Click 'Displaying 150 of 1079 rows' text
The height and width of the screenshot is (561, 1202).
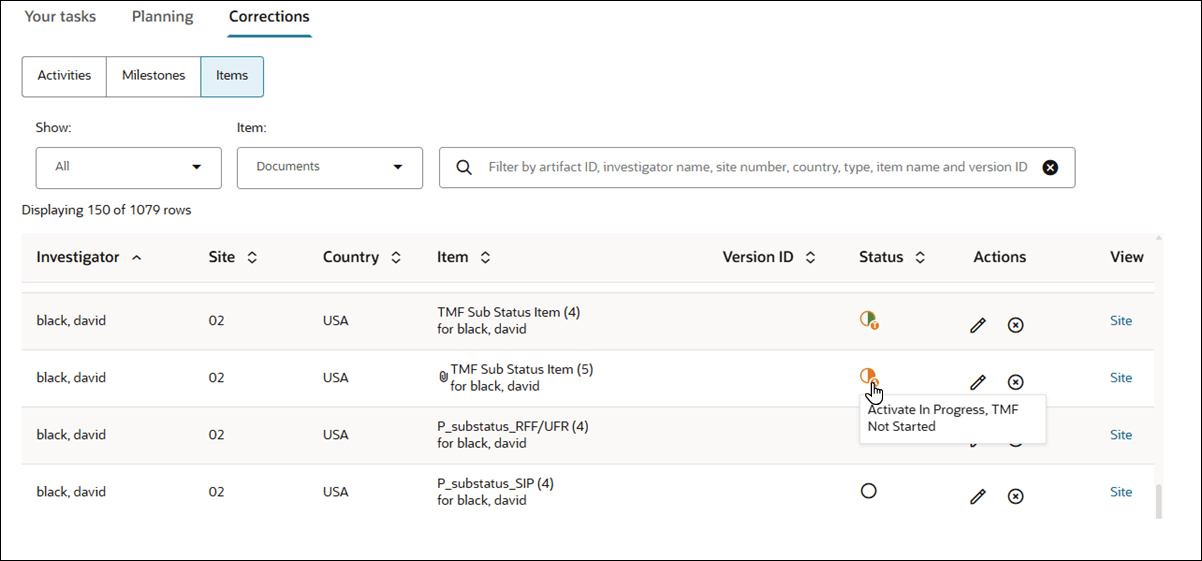(106, 210)
